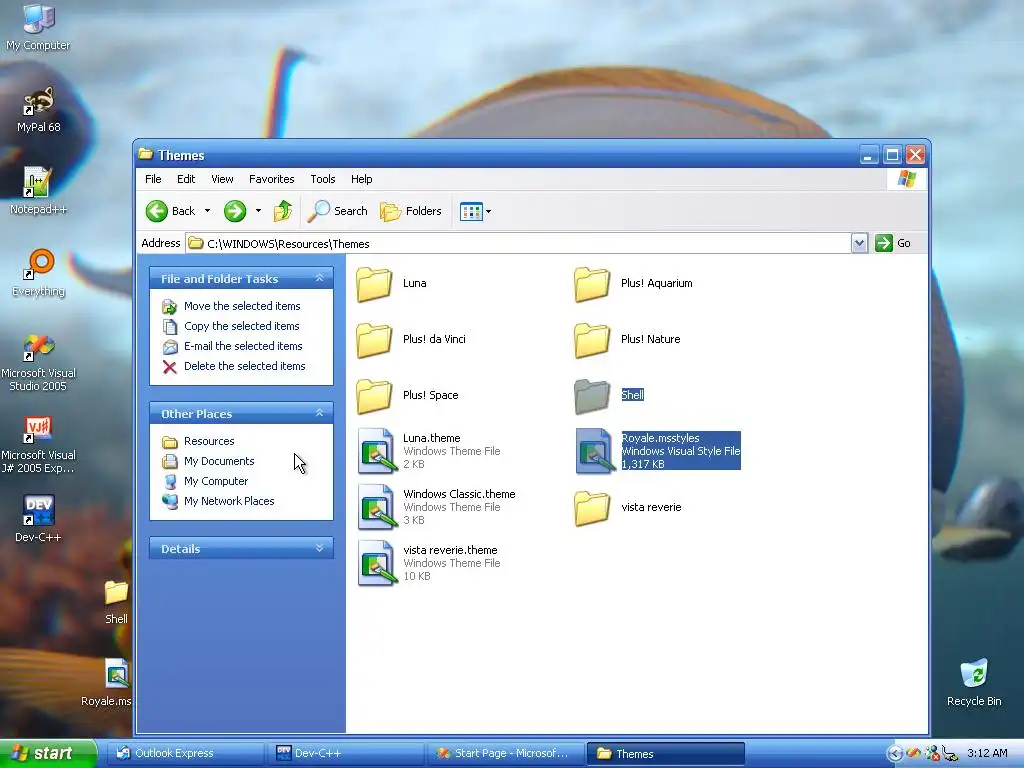Go up one folder level icon
The width and height of the screenshot is (1024, 768).
click(x=283, y=211)
